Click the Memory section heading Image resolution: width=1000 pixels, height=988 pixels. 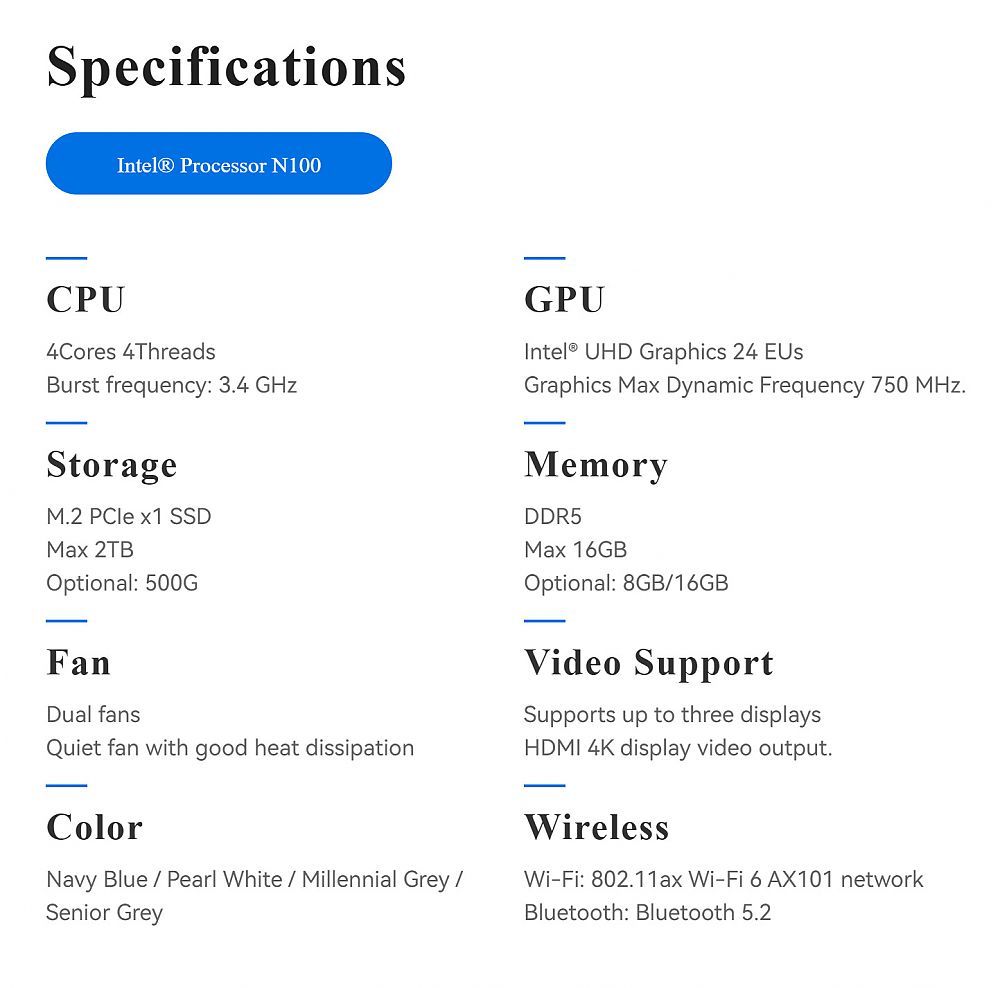point(596,465)
